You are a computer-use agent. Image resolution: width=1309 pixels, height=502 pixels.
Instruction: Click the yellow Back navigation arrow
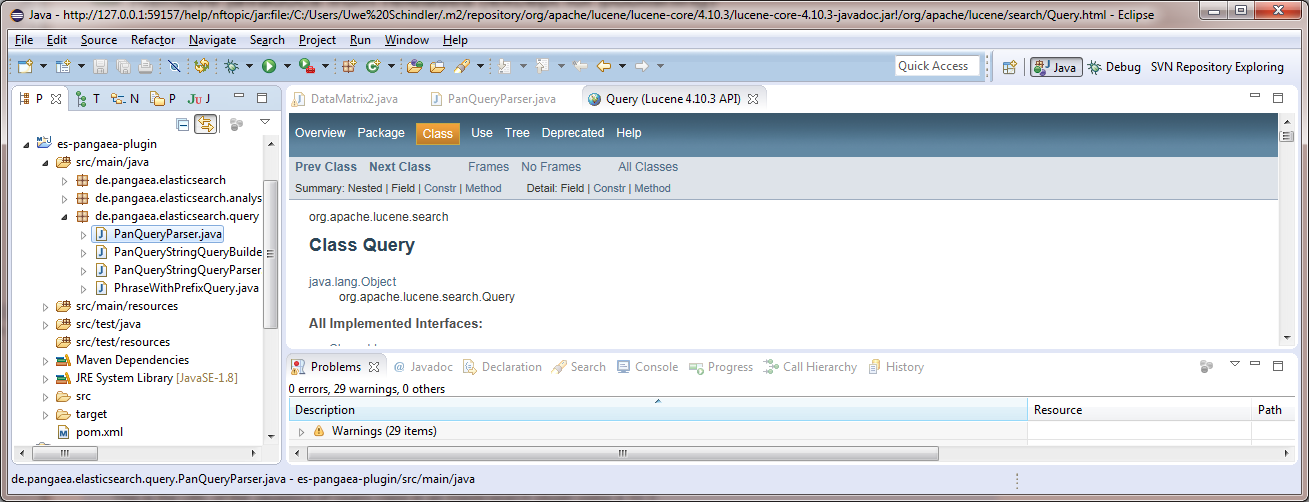604,66
